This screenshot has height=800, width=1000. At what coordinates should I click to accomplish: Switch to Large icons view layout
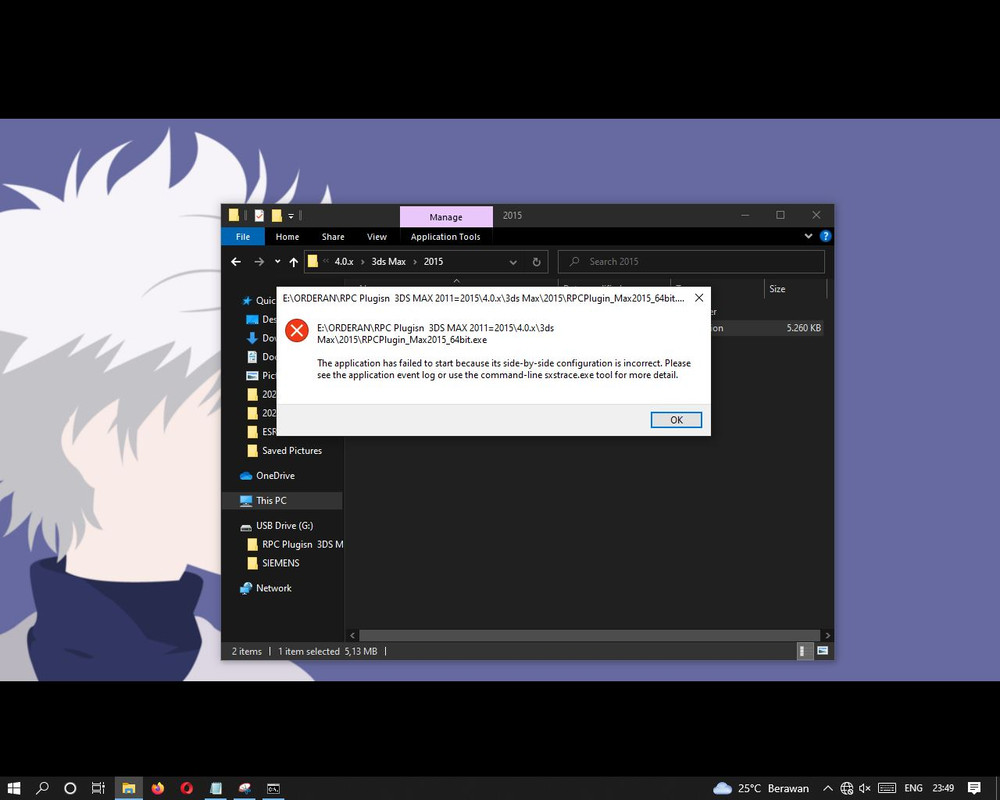[822, 651]
